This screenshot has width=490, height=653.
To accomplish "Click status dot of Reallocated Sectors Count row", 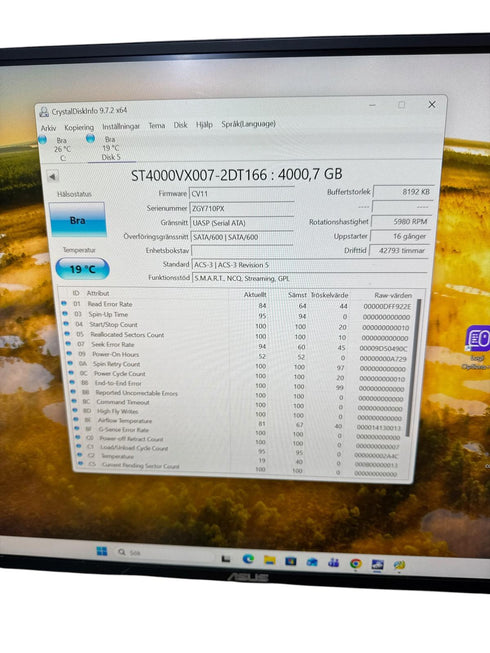I will [67, 333].
